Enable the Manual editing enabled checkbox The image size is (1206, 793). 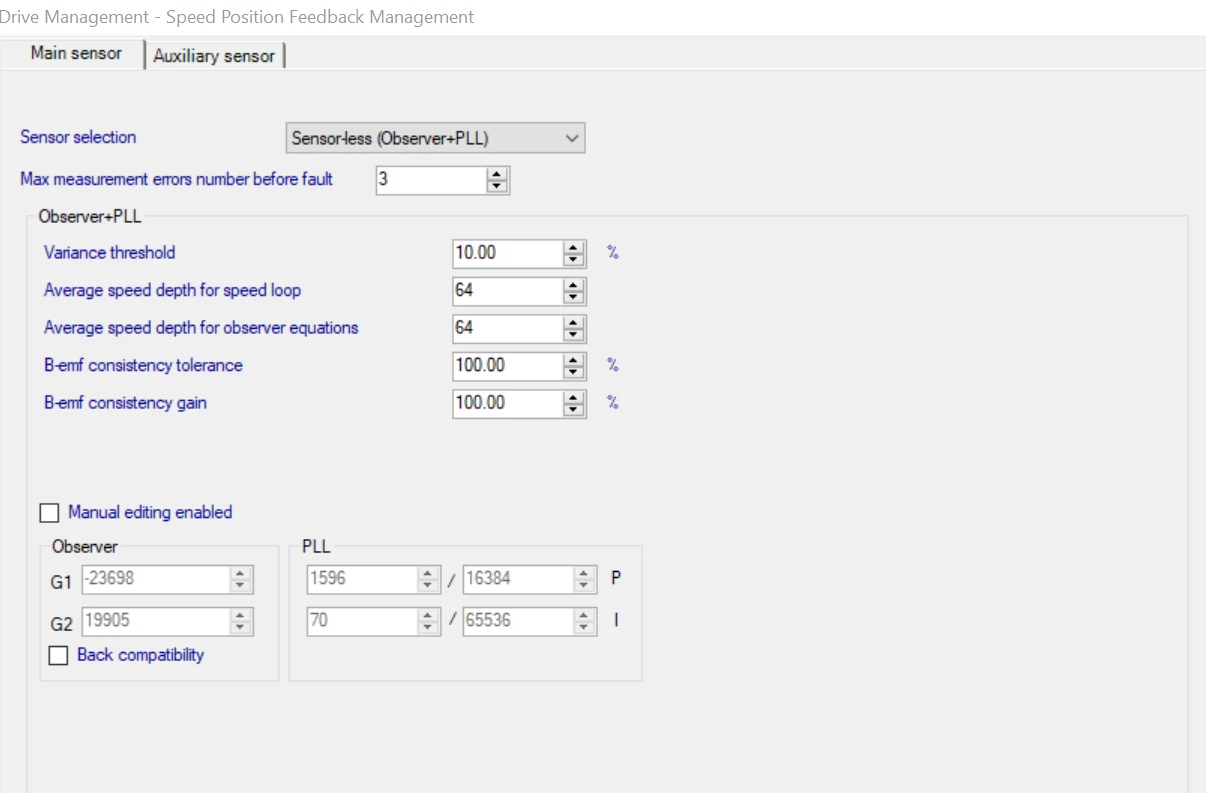pos(49,513)
